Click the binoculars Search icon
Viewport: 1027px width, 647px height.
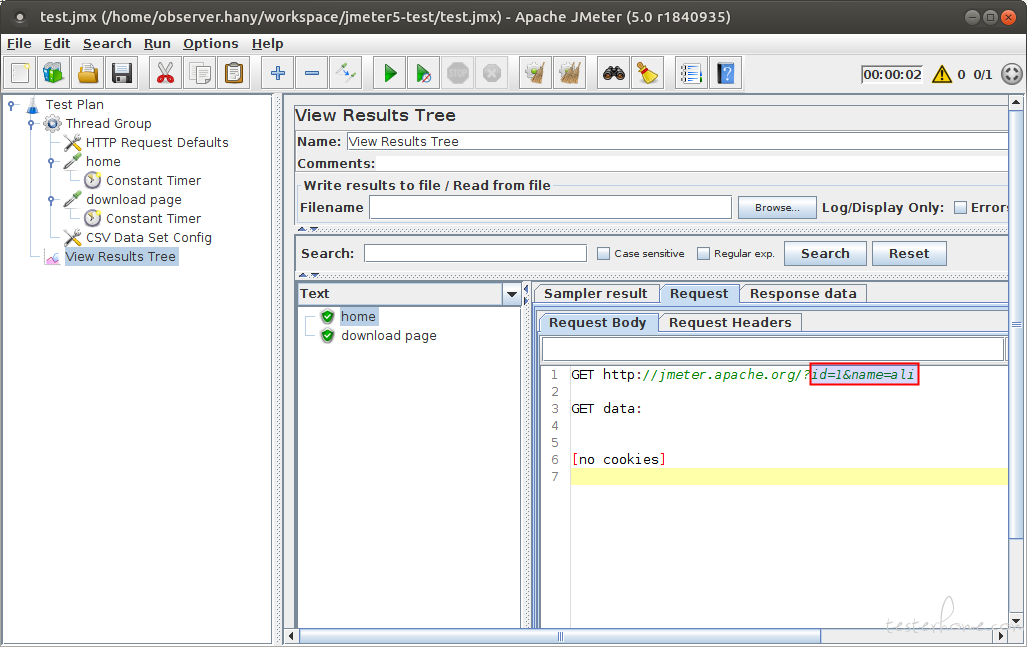coord(614,73)
